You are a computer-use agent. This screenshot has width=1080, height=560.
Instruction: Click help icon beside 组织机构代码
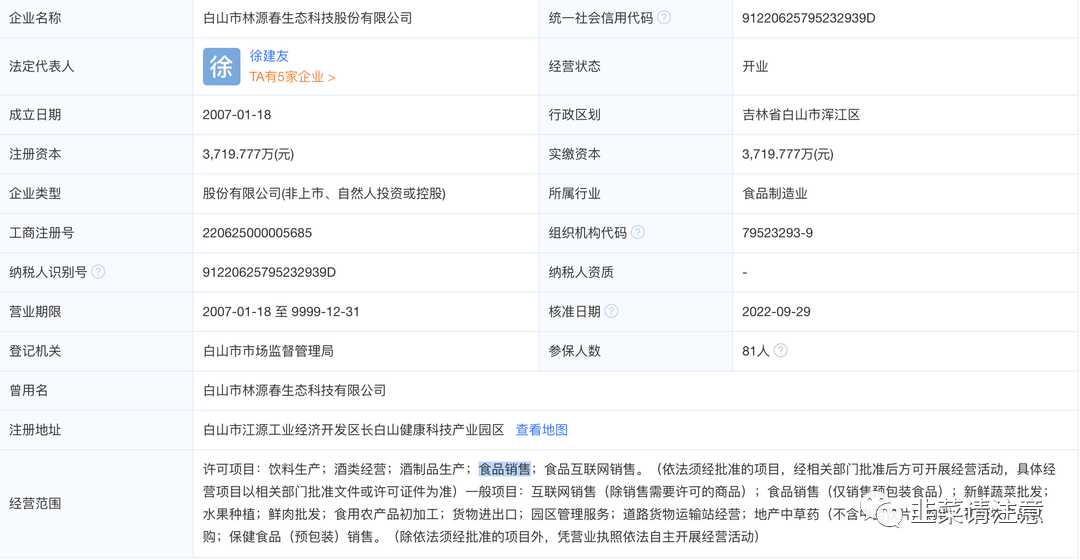point(638,233)
